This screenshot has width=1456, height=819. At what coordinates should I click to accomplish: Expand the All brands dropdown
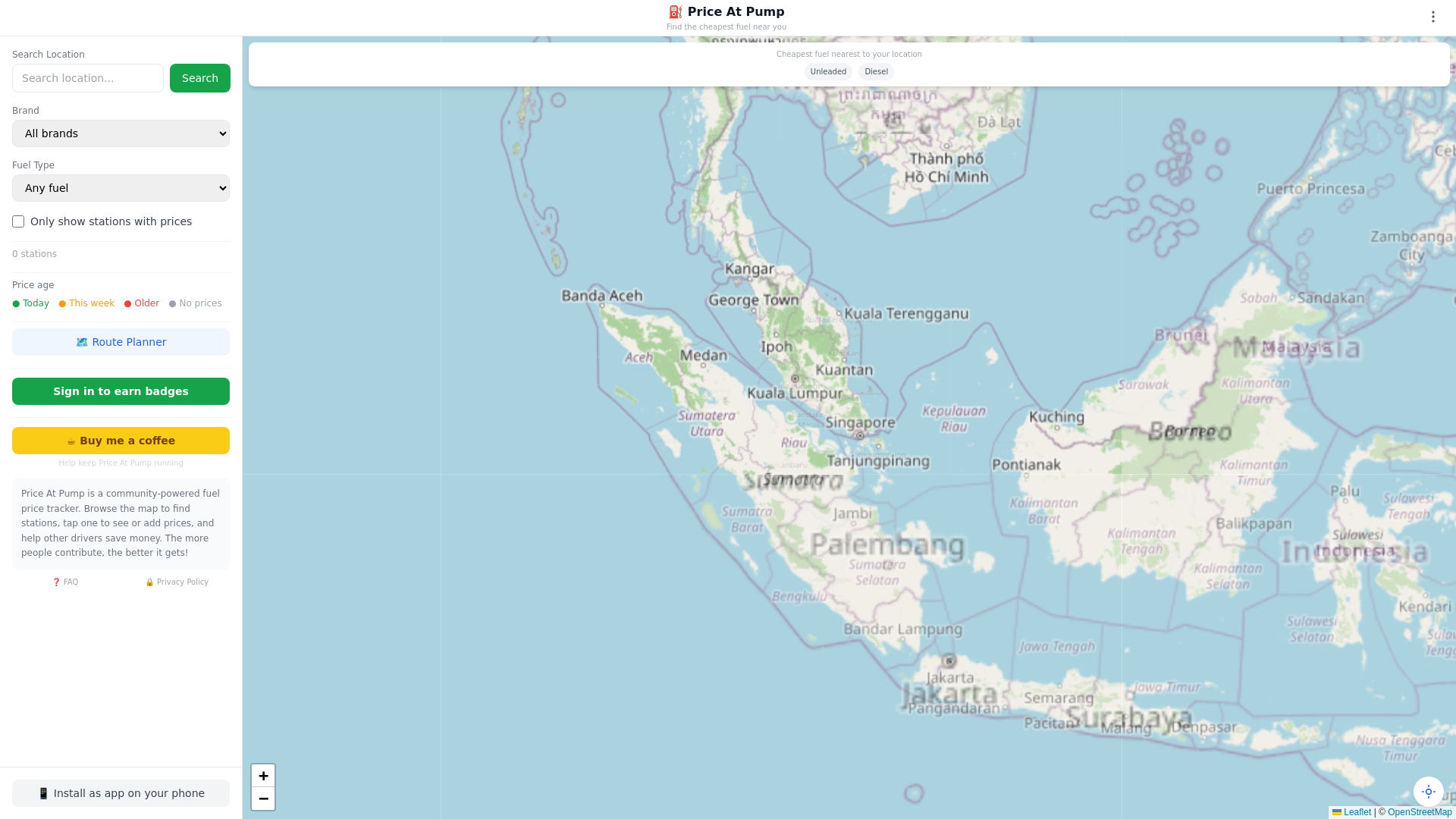click(x=121, y=133)
